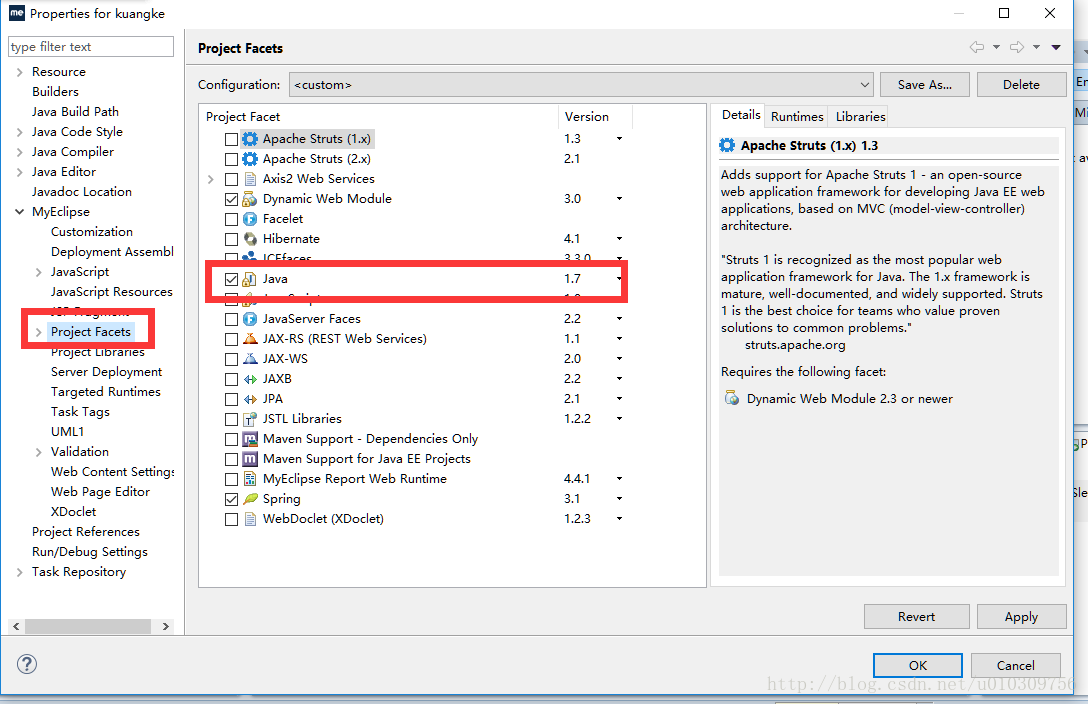Click the type filter text field

91,46
